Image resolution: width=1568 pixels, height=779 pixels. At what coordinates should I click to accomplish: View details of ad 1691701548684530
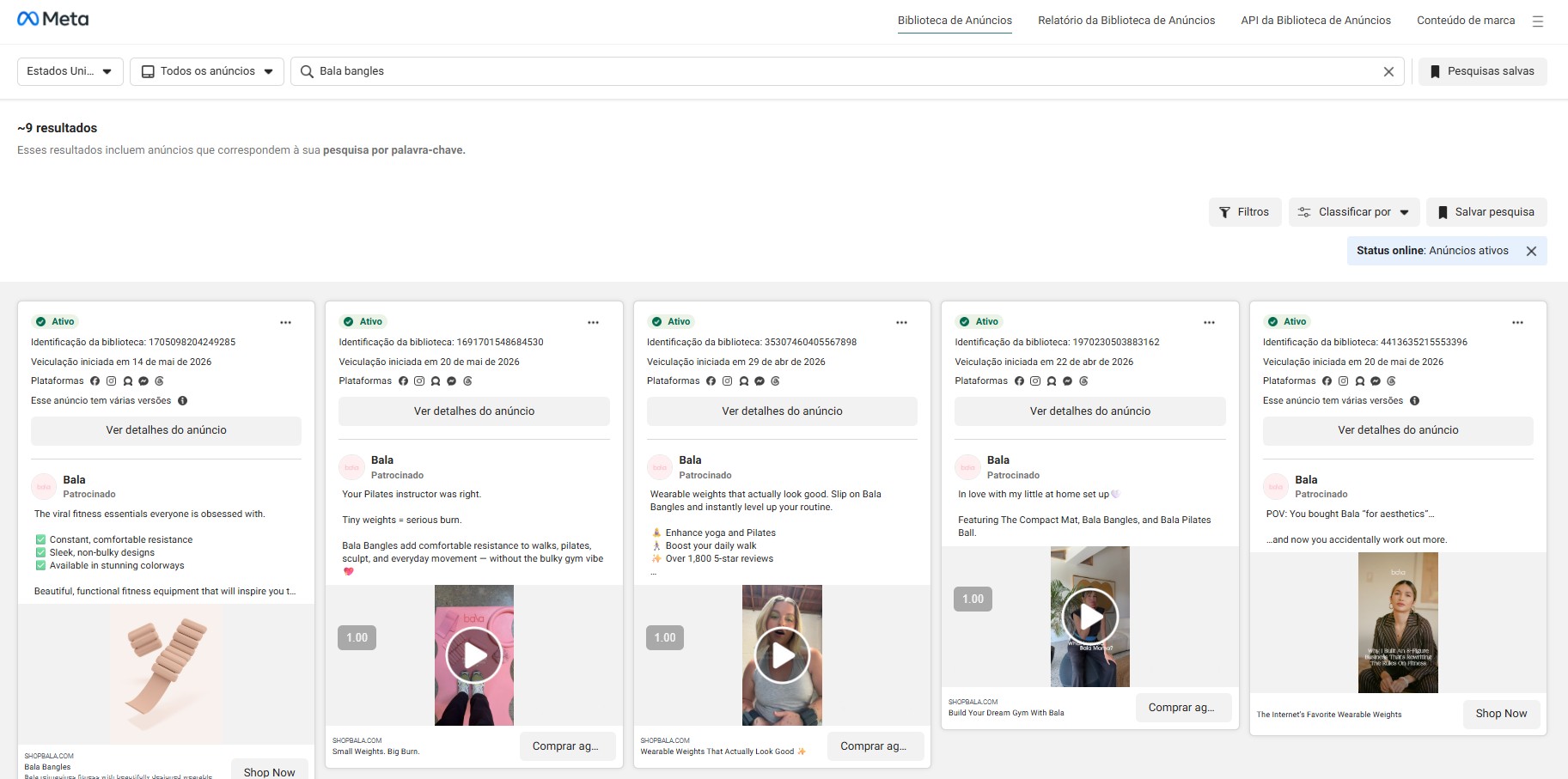474,411
